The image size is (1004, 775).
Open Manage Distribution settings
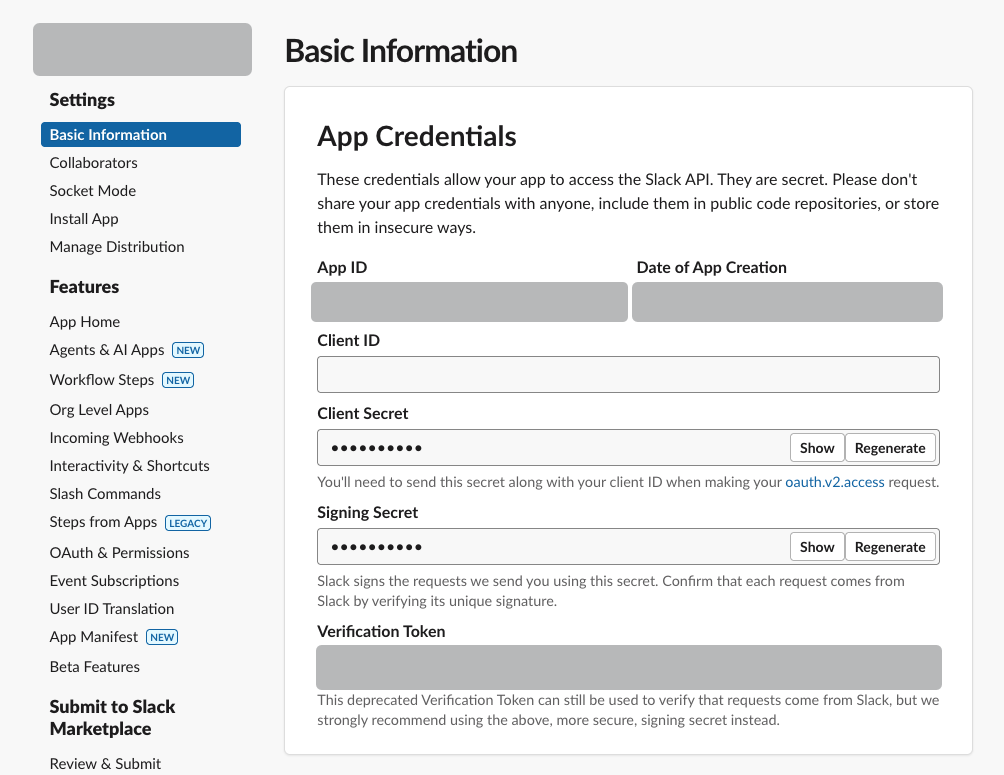click(117, 246)
